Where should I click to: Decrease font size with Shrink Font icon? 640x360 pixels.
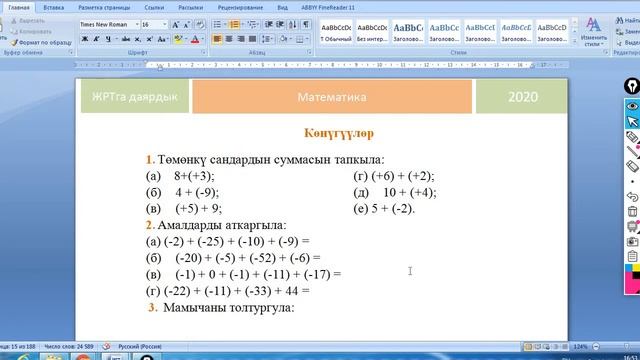tap(187, 24)
